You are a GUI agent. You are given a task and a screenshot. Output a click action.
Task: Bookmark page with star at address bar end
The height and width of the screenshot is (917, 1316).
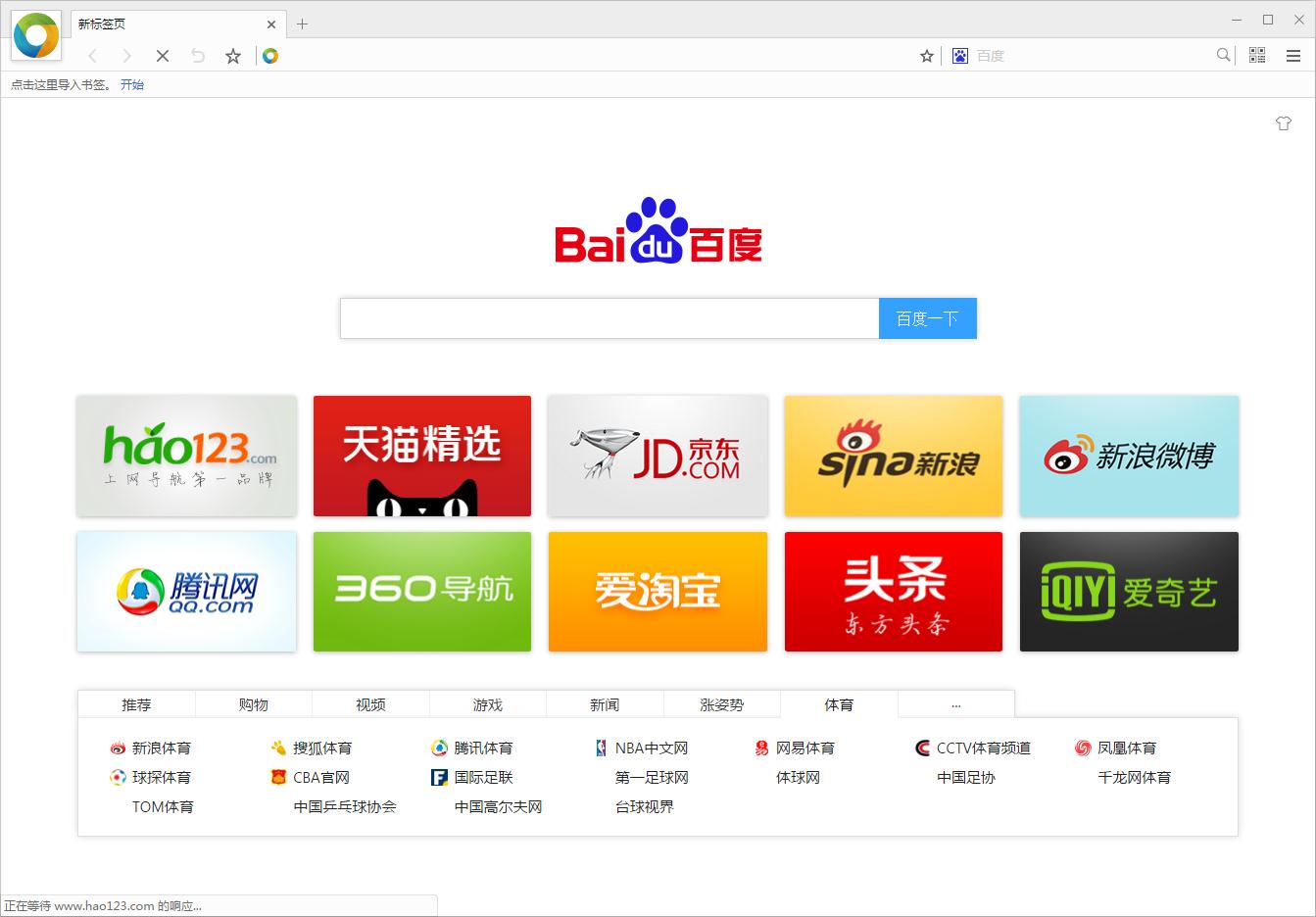point(927,56)
